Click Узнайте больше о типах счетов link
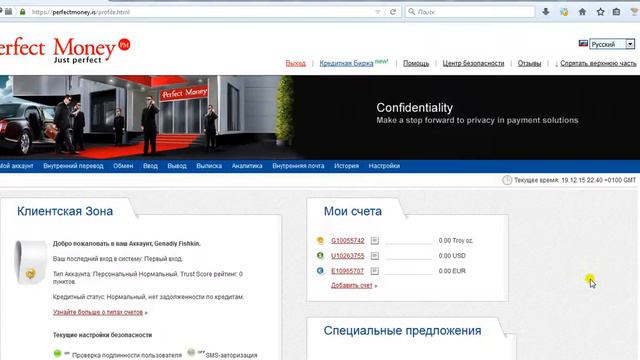The width and height of the screenshot is (640, 360). click(x=98, y=312)
